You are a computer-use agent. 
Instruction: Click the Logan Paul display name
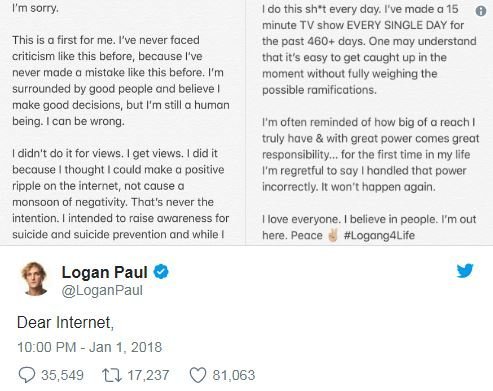pyautogui.click(x=104, y=272)
